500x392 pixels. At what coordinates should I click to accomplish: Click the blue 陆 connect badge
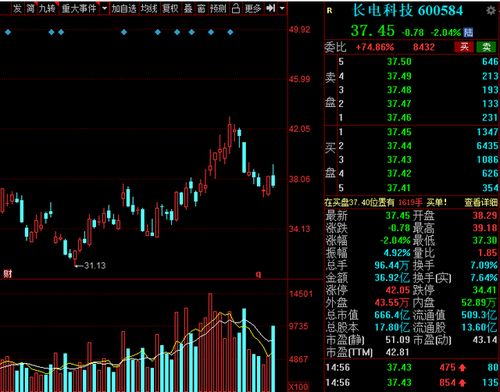click(468, 32)
